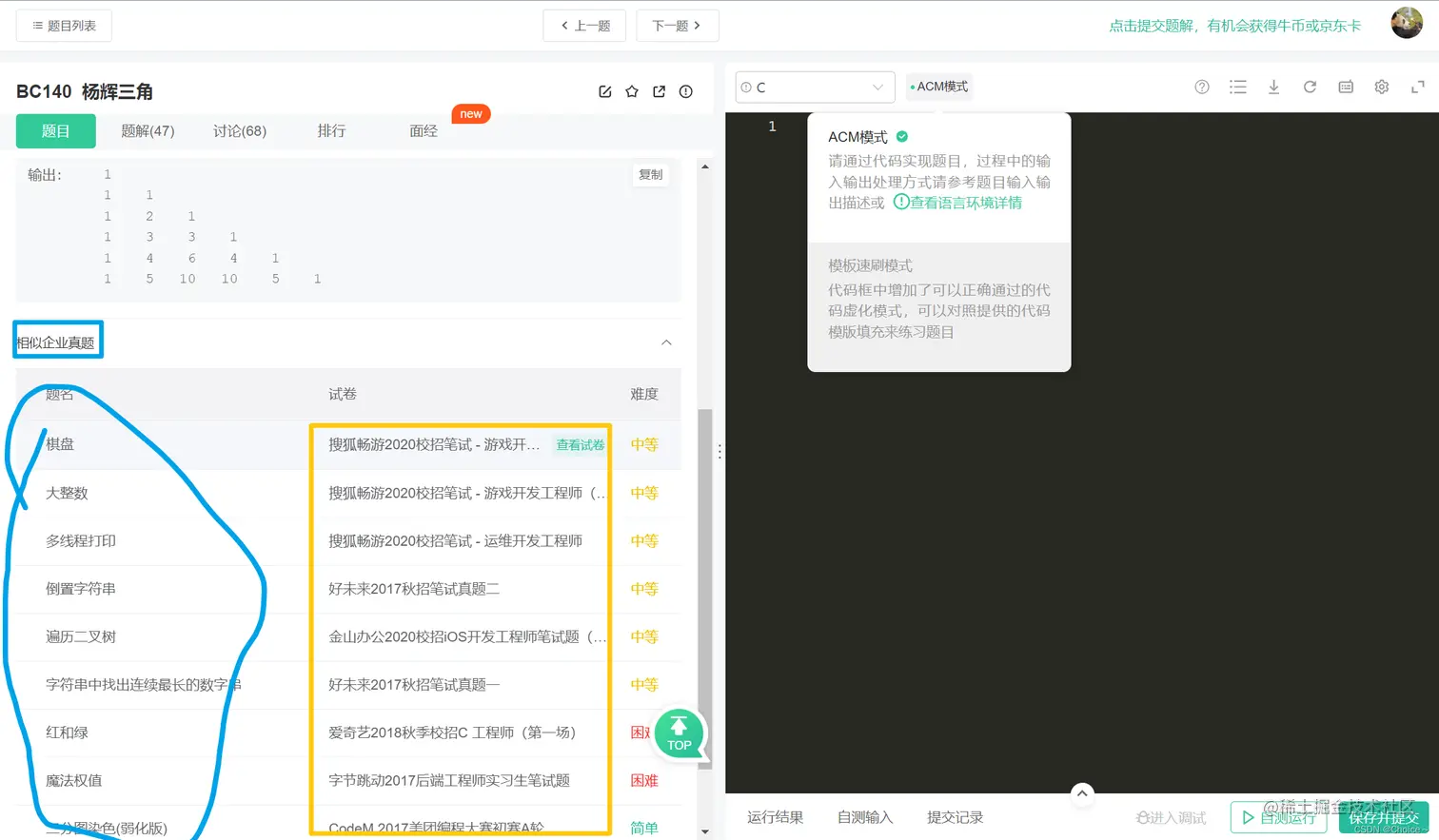
Task: Open editor settings via the gear icon
Action: coord(1381,86)
